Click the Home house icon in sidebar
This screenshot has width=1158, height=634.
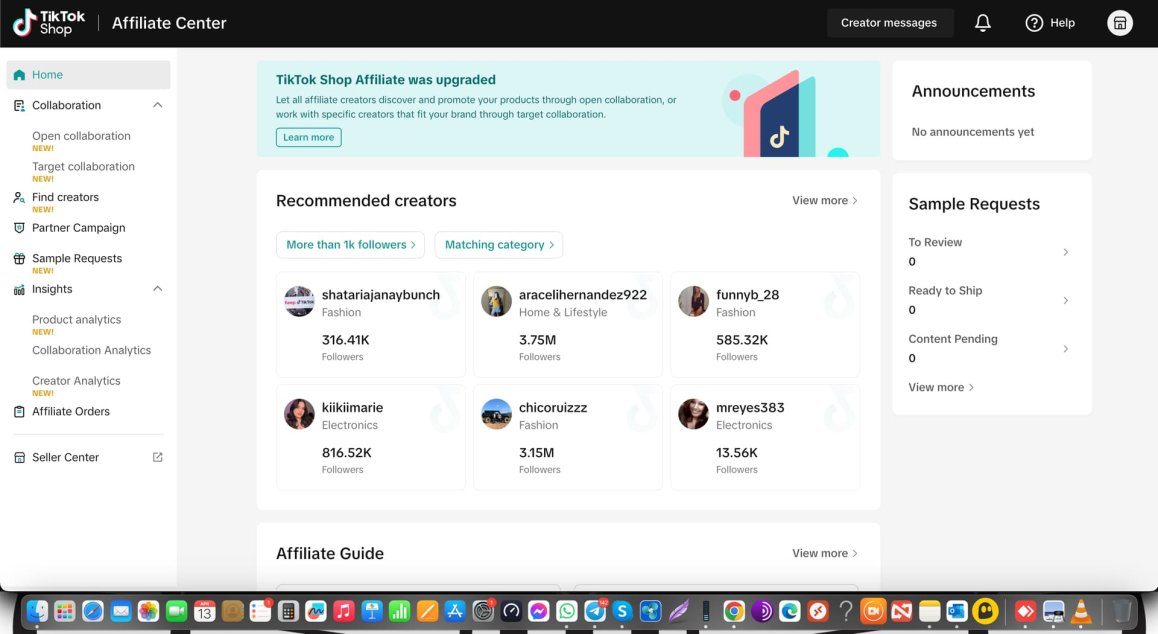click(19, 75)
